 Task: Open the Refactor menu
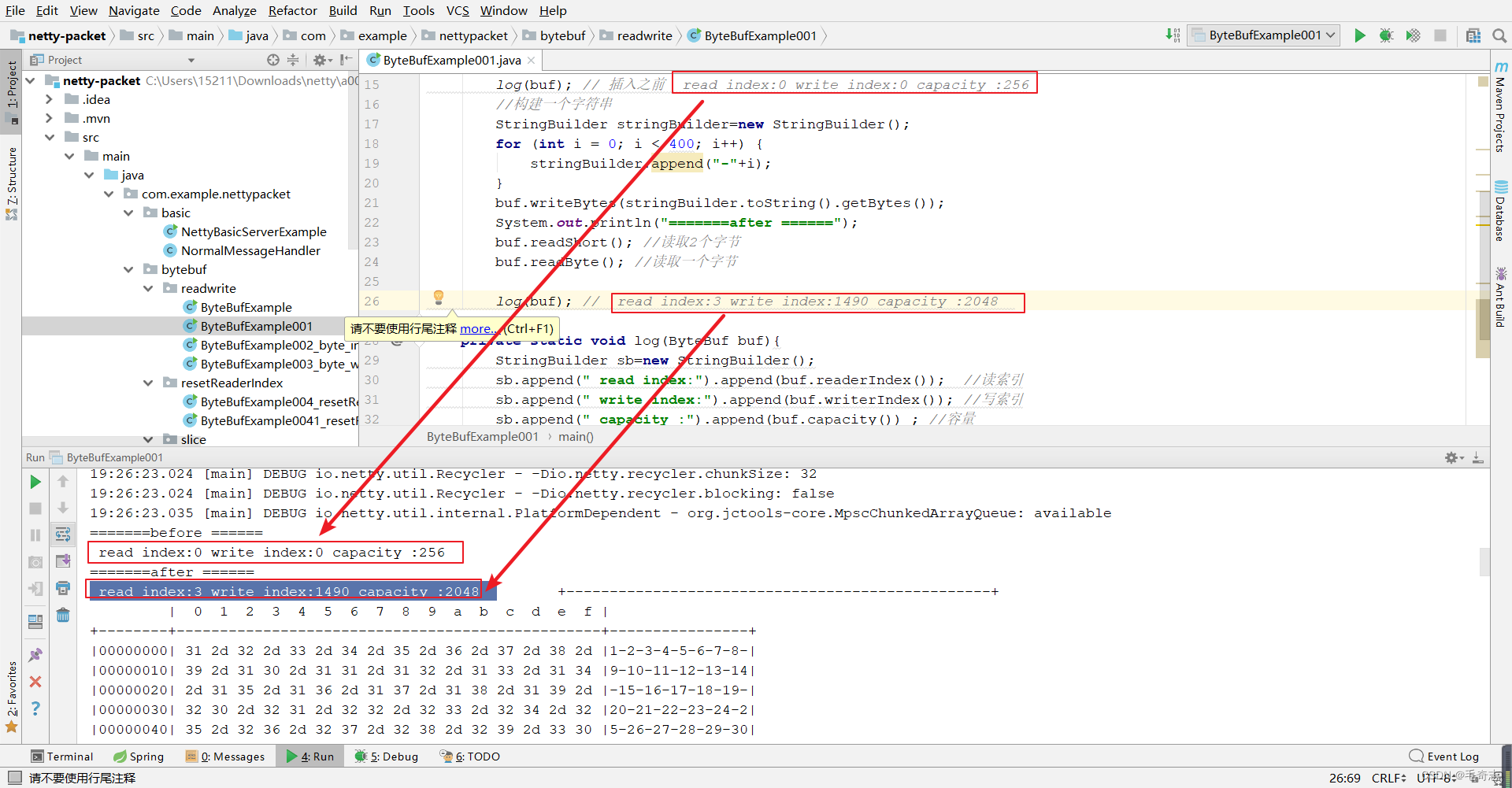[292, 10]
